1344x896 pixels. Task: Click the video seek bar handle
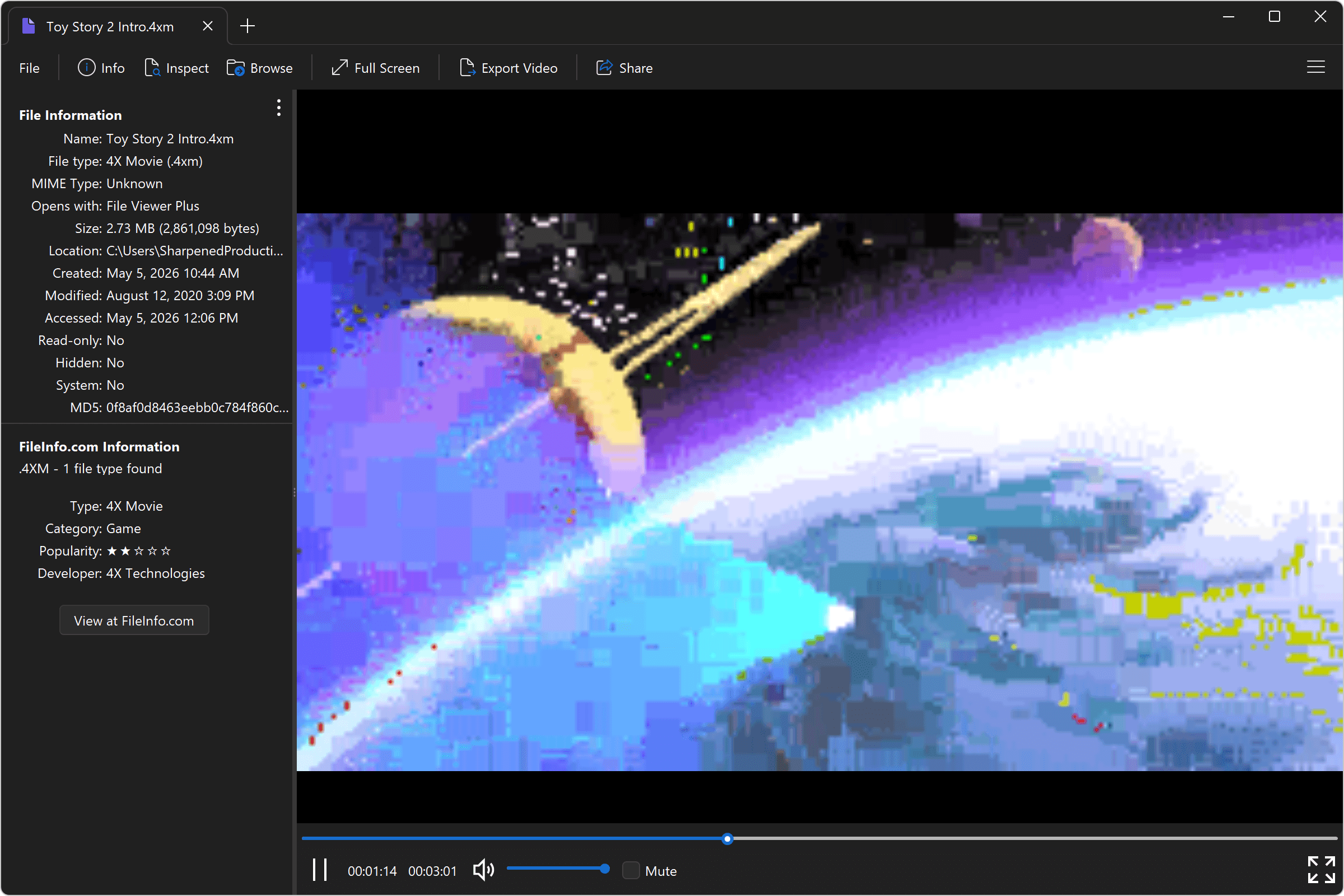coord(727,839)
